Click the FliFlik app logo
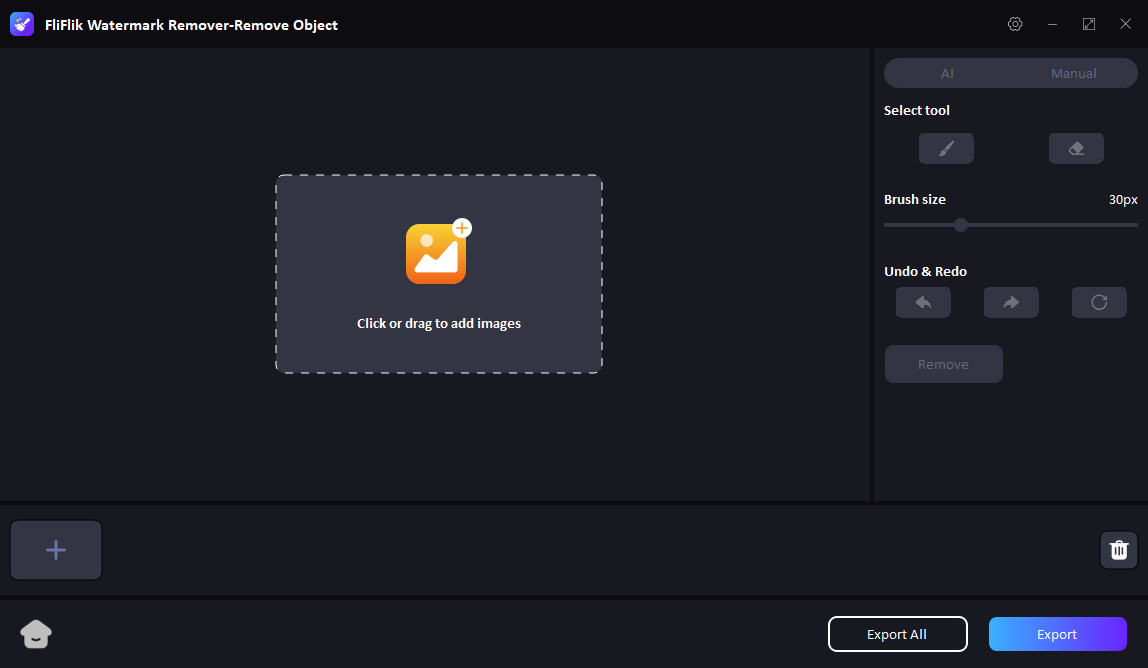 click(x=22, y=24)
